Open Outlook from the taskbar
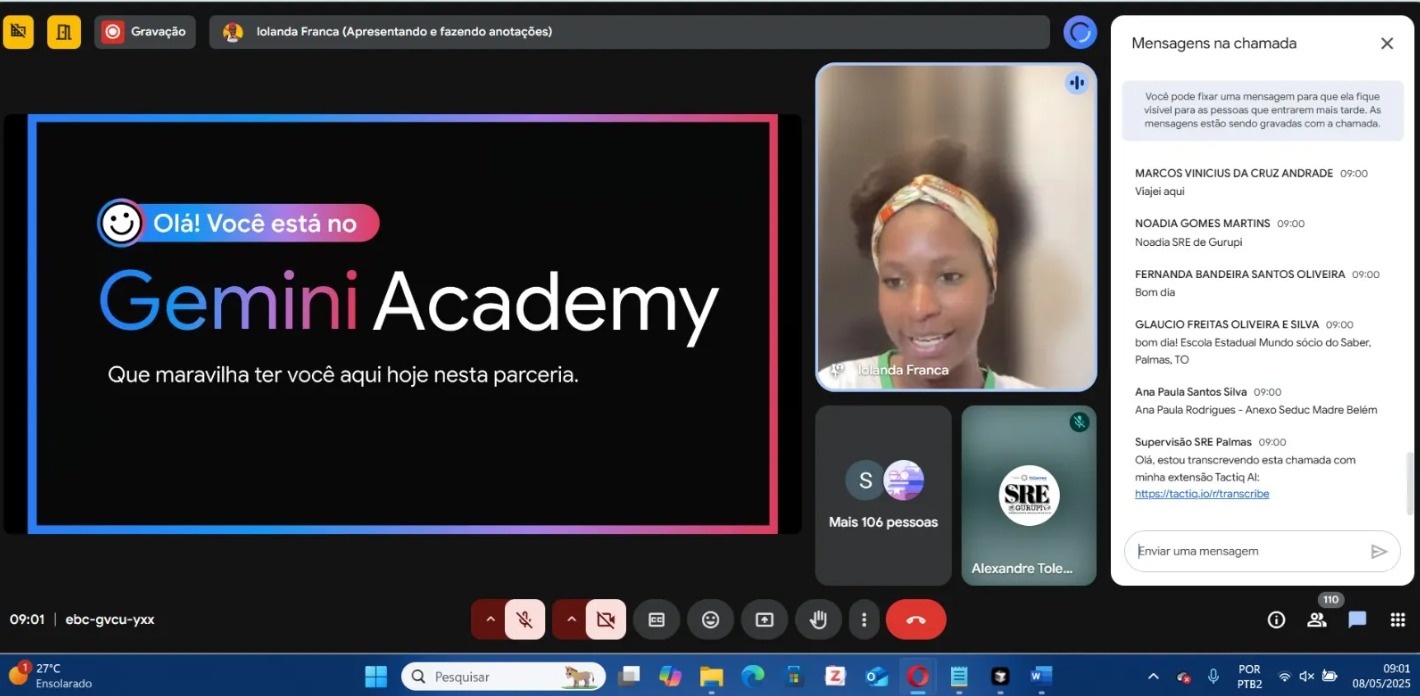 [x=877, y=677]
